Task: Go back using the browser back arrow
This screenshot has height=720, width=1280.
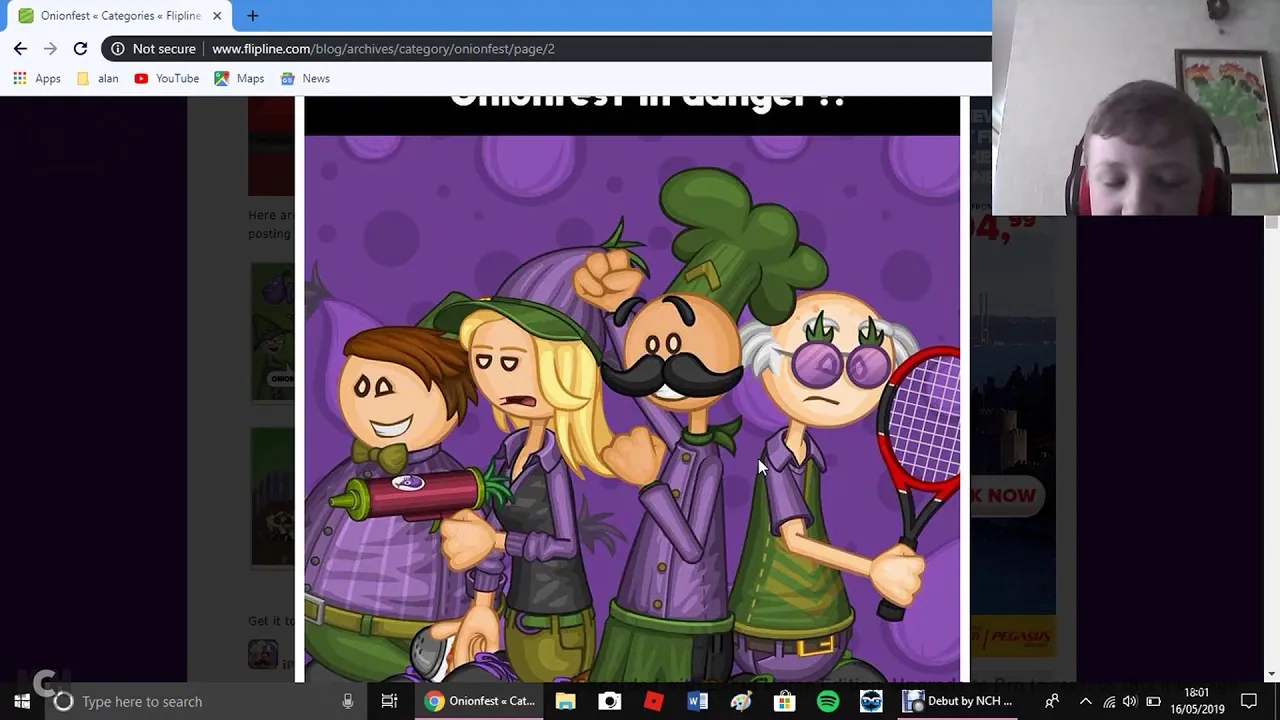Action: coord(20,48)
